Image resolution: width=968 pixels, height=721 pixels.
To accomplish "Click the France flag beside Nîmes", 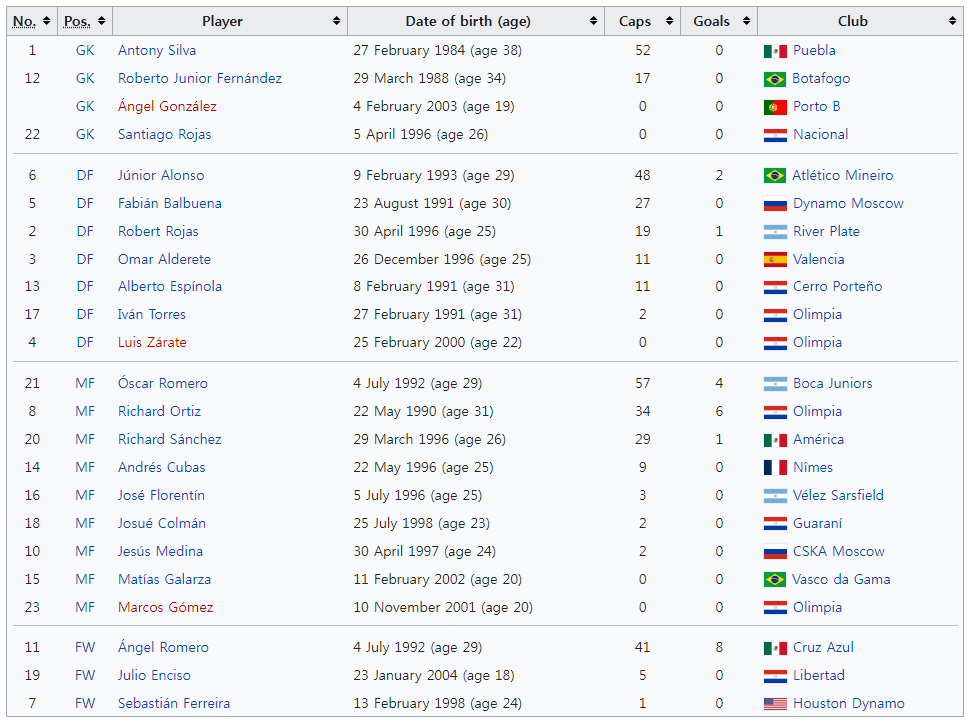I will 775,468.
